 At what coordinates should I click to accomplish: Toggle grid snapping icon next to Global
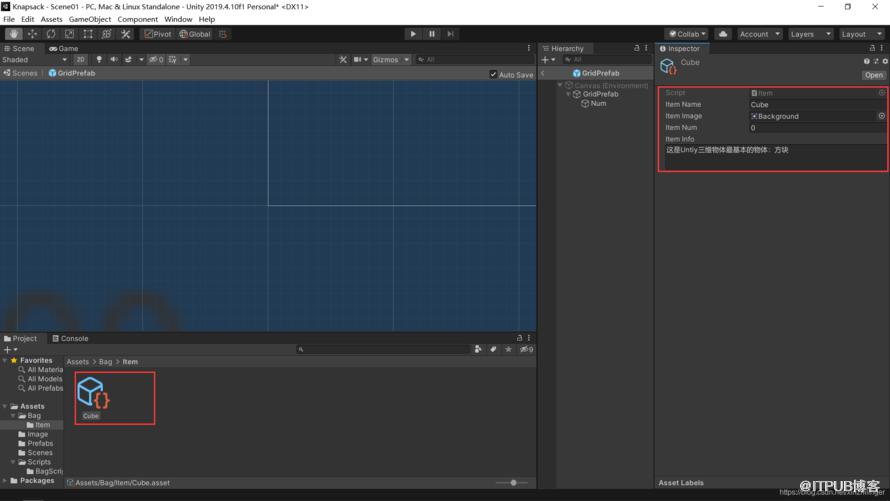[x=223, y=34]
